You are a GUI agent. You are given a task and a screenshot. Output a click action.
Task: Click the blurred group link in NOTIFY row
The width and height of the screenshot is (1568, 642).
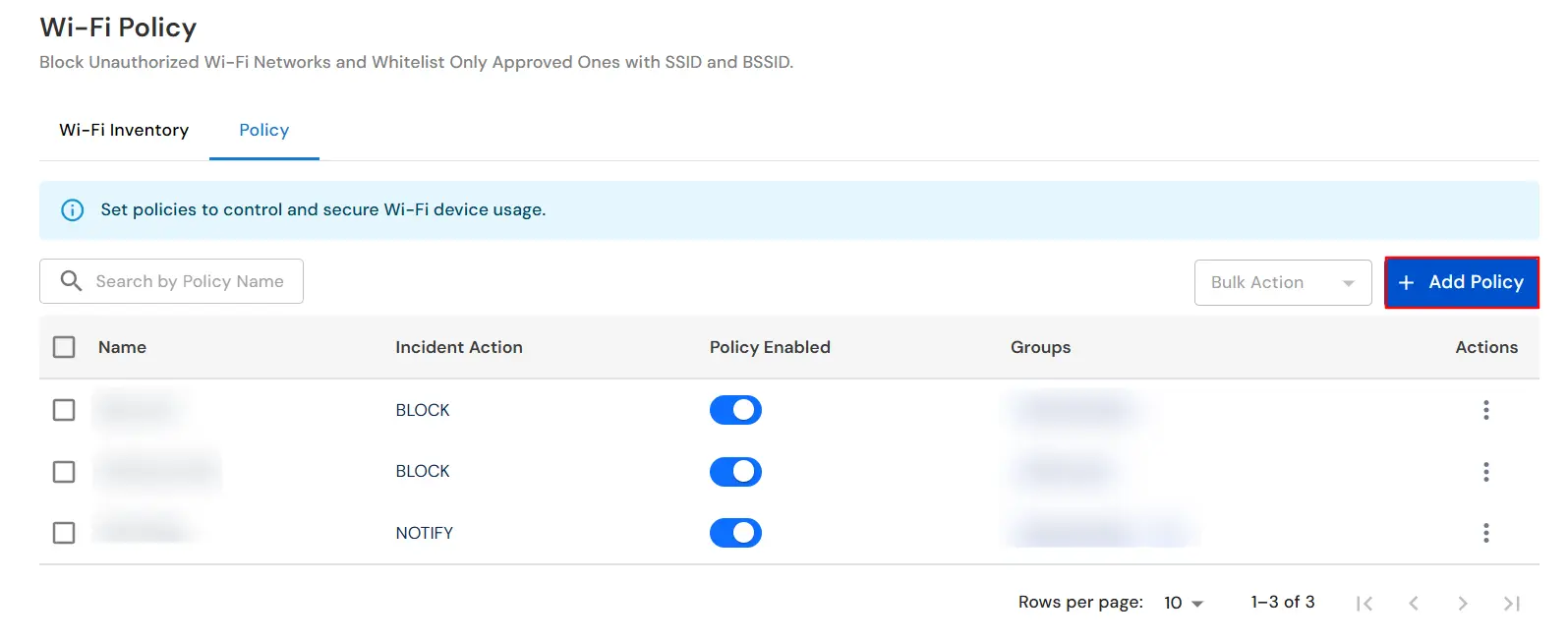coord(1101,533)
